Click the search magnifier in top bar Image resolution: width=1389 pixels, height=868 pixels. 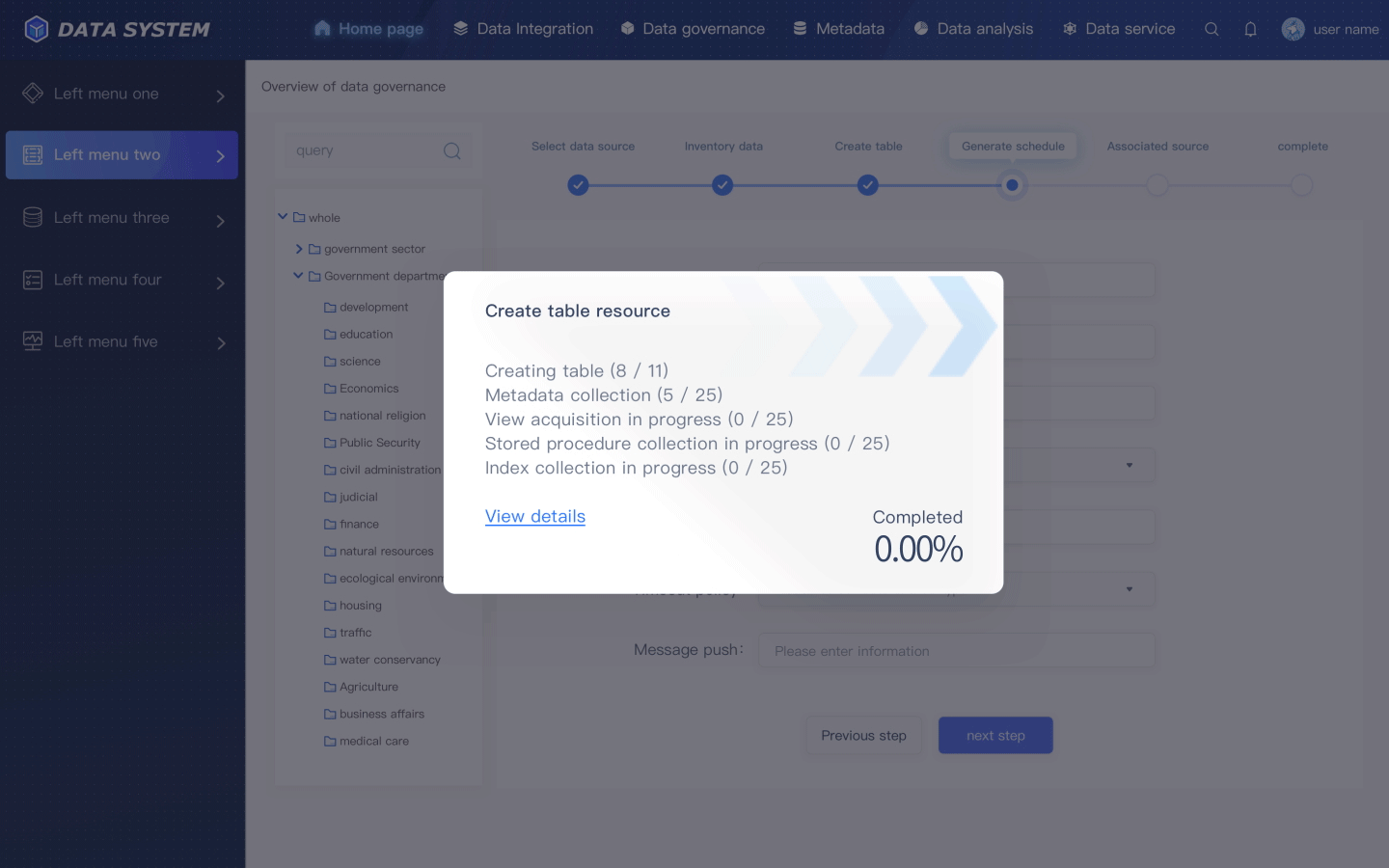(1212, 29)
